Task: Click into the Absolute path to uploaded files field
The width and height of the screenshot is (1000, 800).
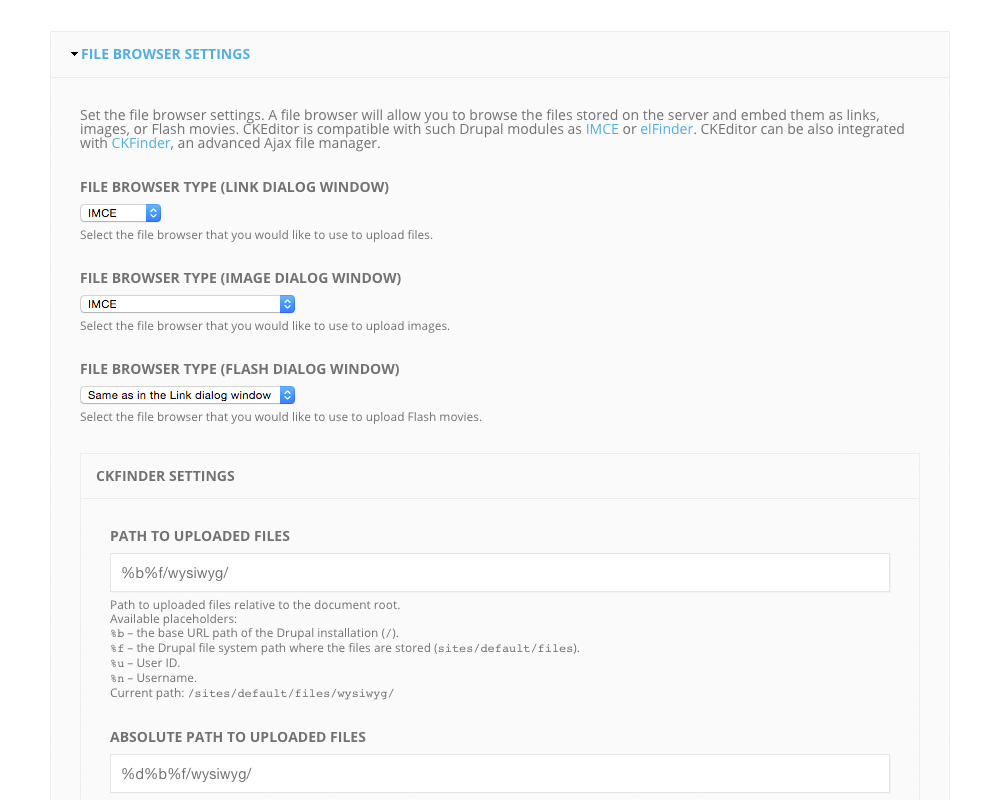Action: 500,774
